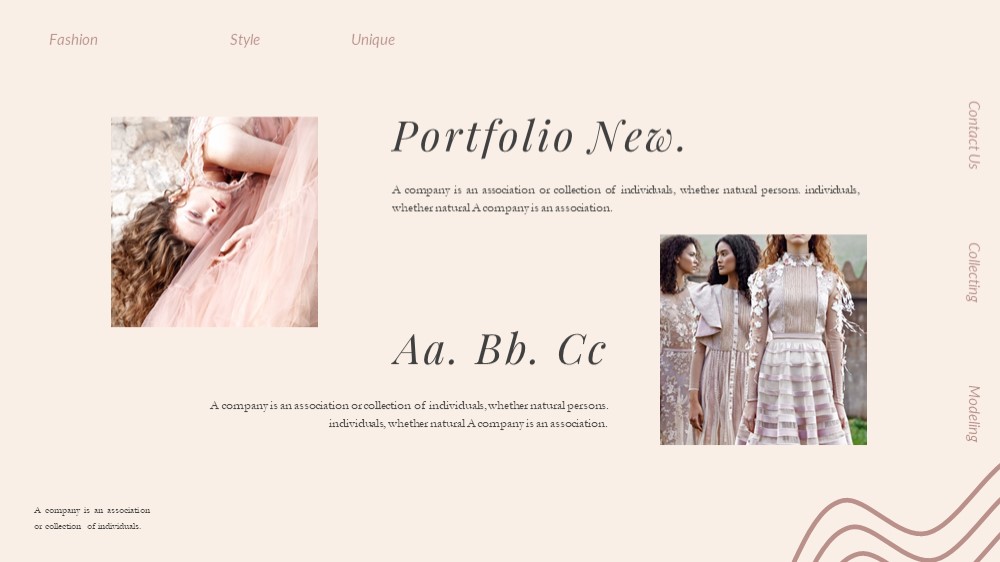The width and height of the screenshot is (1000, 562).
Task: Click the vertical Collecting link
Action: coord(973,272)
